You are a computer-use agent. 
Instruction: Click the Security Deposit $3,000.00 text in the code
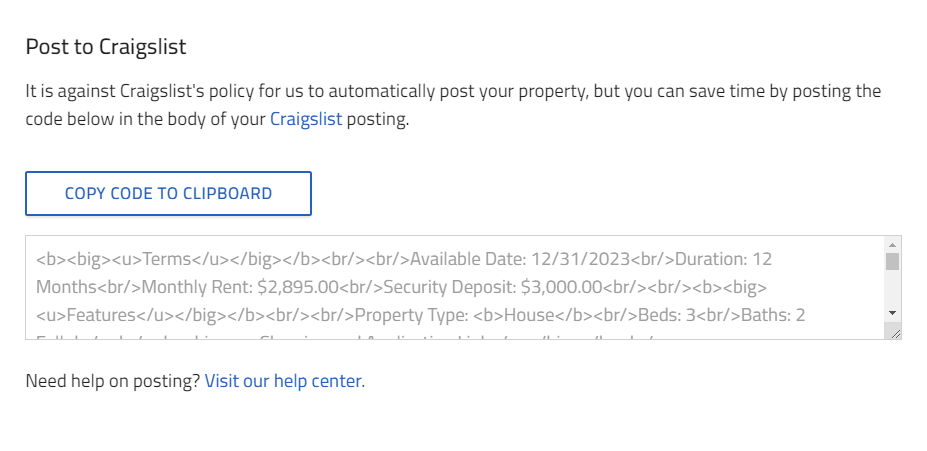click(492, 287)
